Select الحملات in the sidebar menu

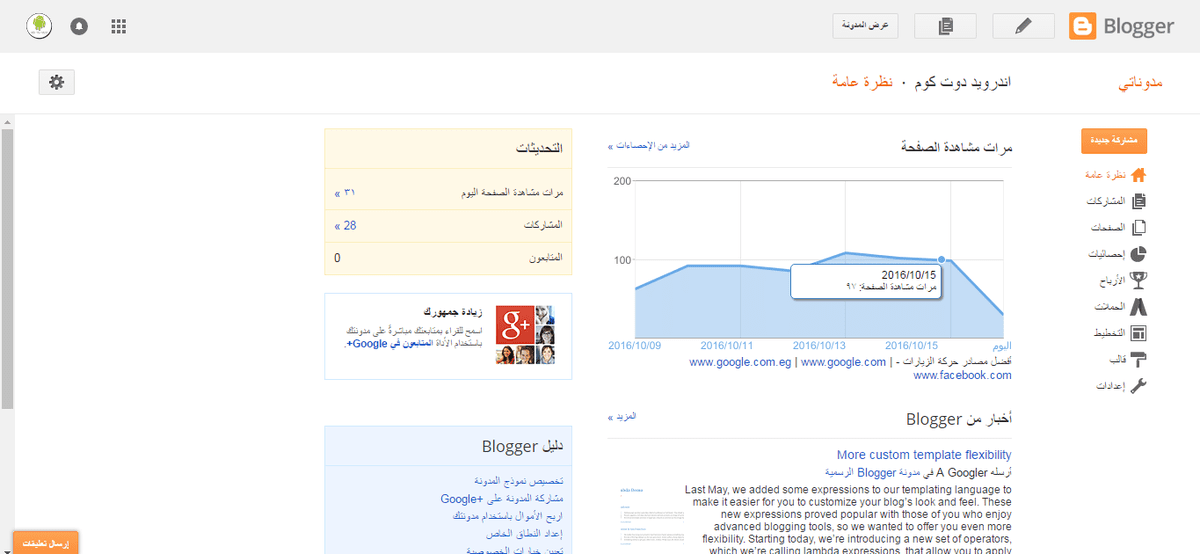pos(1111,307)
